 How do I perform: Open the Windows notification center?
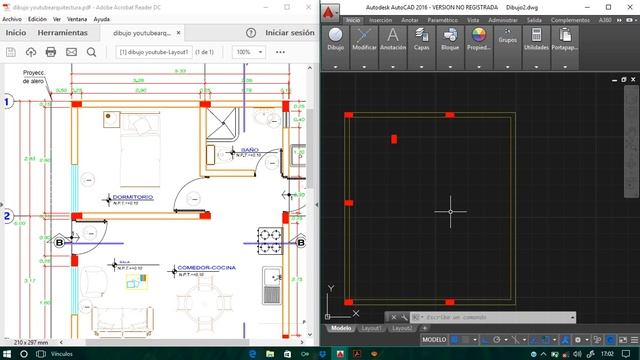click(x=626, y=353)
